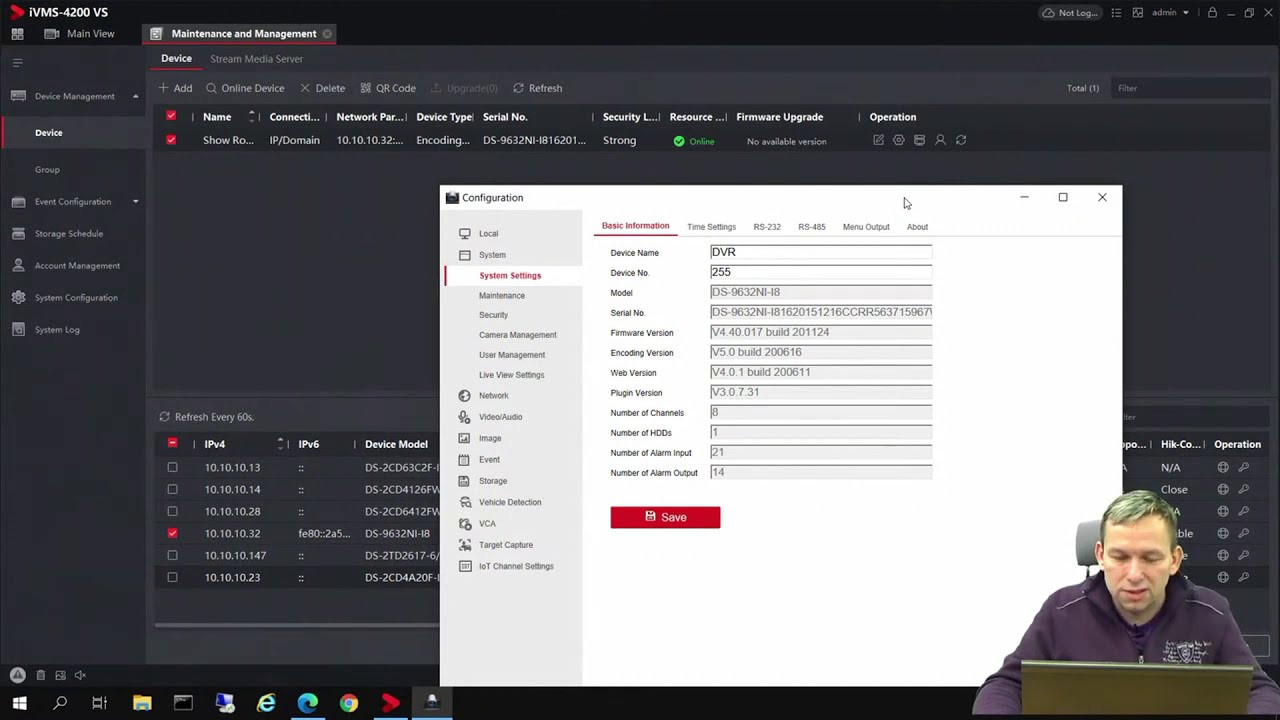Close the Maintenance and Management tab

[x=327, y=34]
